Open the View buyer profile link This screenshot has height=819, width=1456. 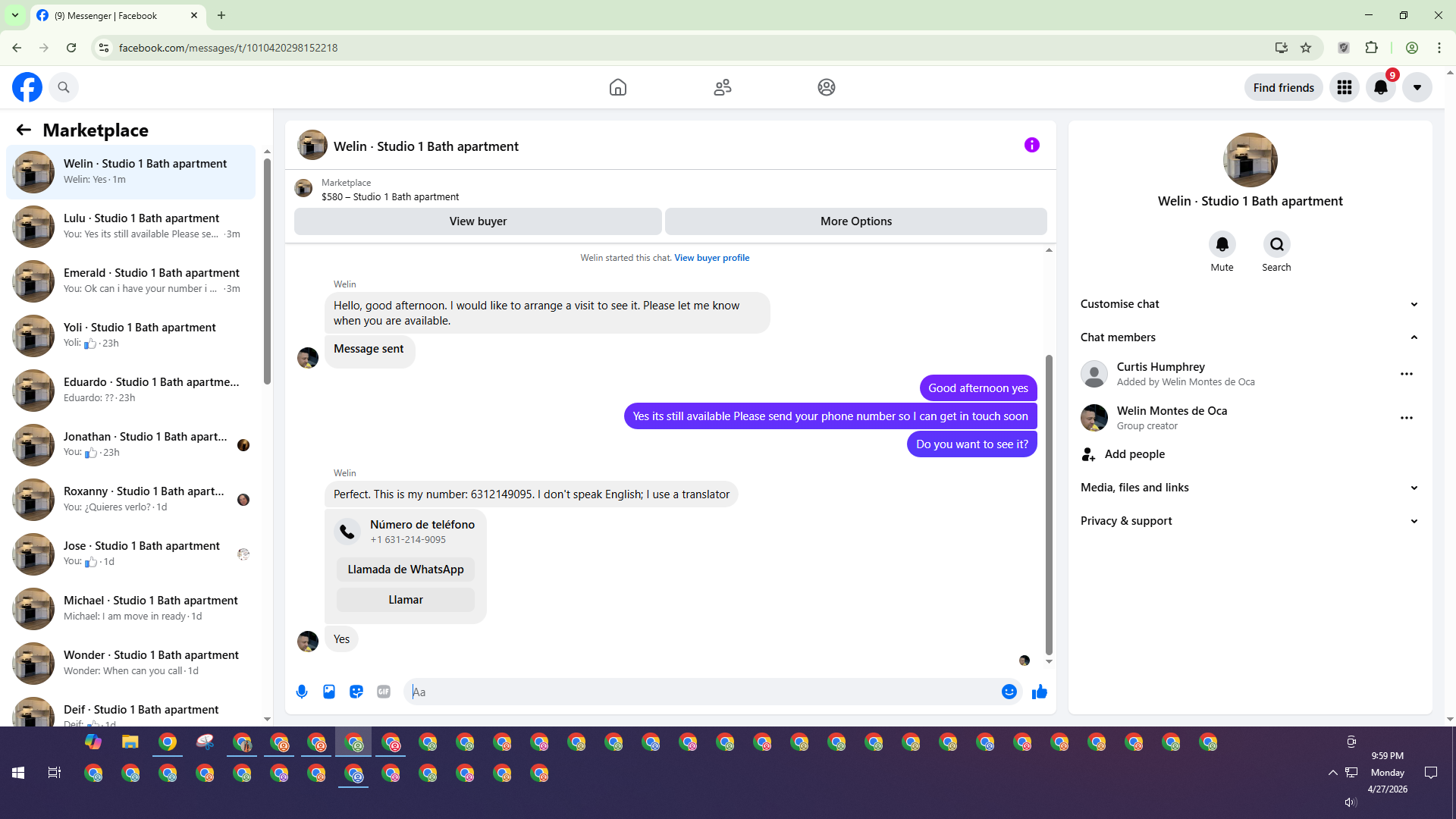711,258
